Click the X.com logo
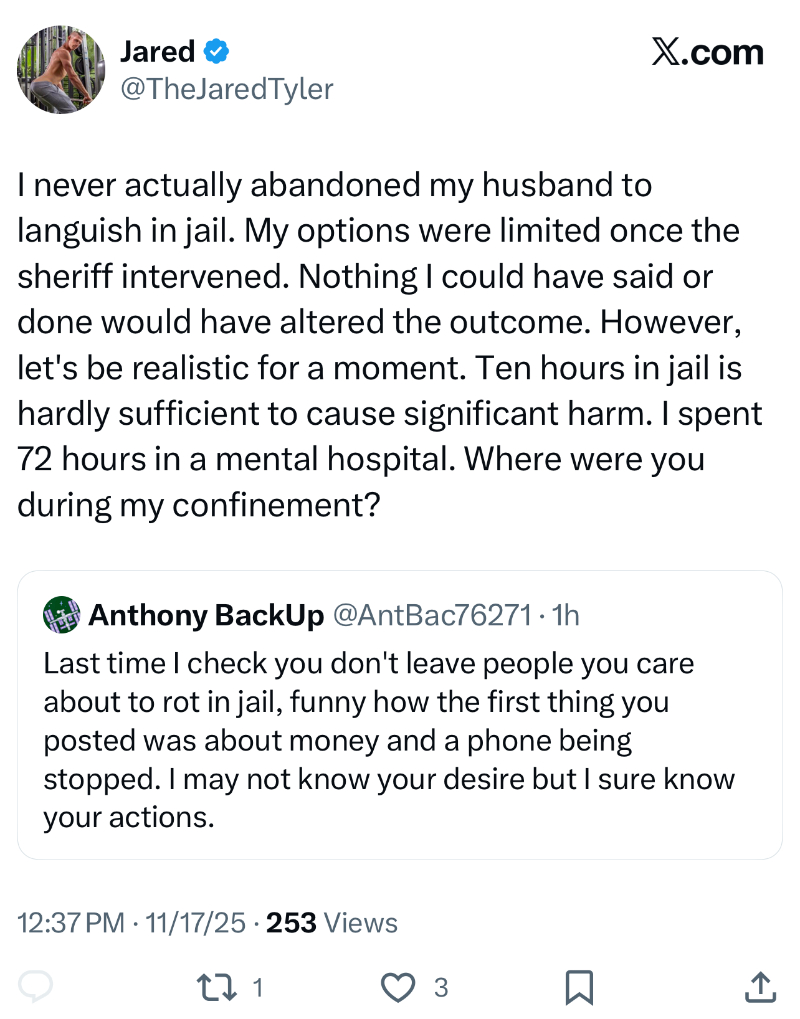Screen dimensions: 800x1019 coord(707,52)
